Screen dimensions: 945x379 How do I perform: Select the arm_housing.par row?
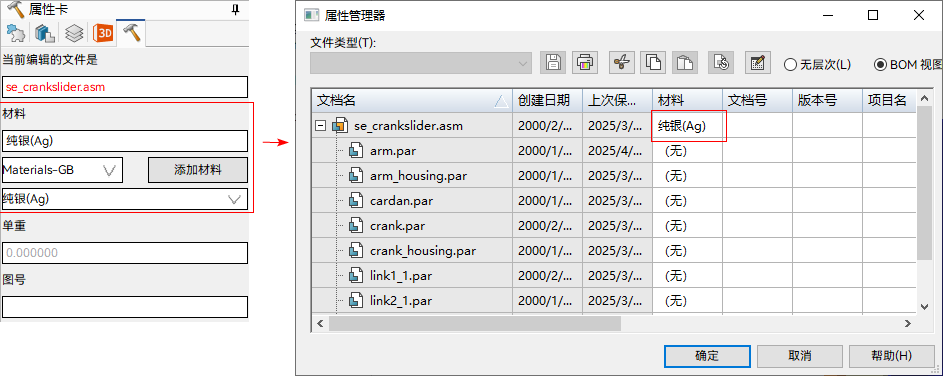point(614,176)
